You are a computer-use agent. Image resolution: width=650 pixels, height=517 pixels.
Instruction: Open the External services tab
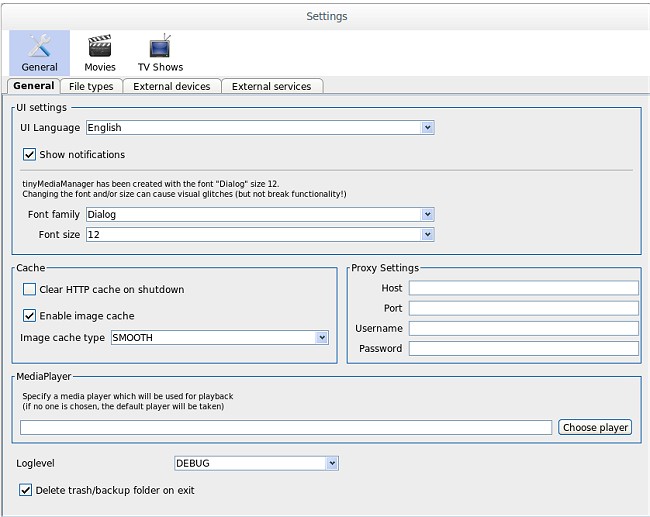point(271,87)
